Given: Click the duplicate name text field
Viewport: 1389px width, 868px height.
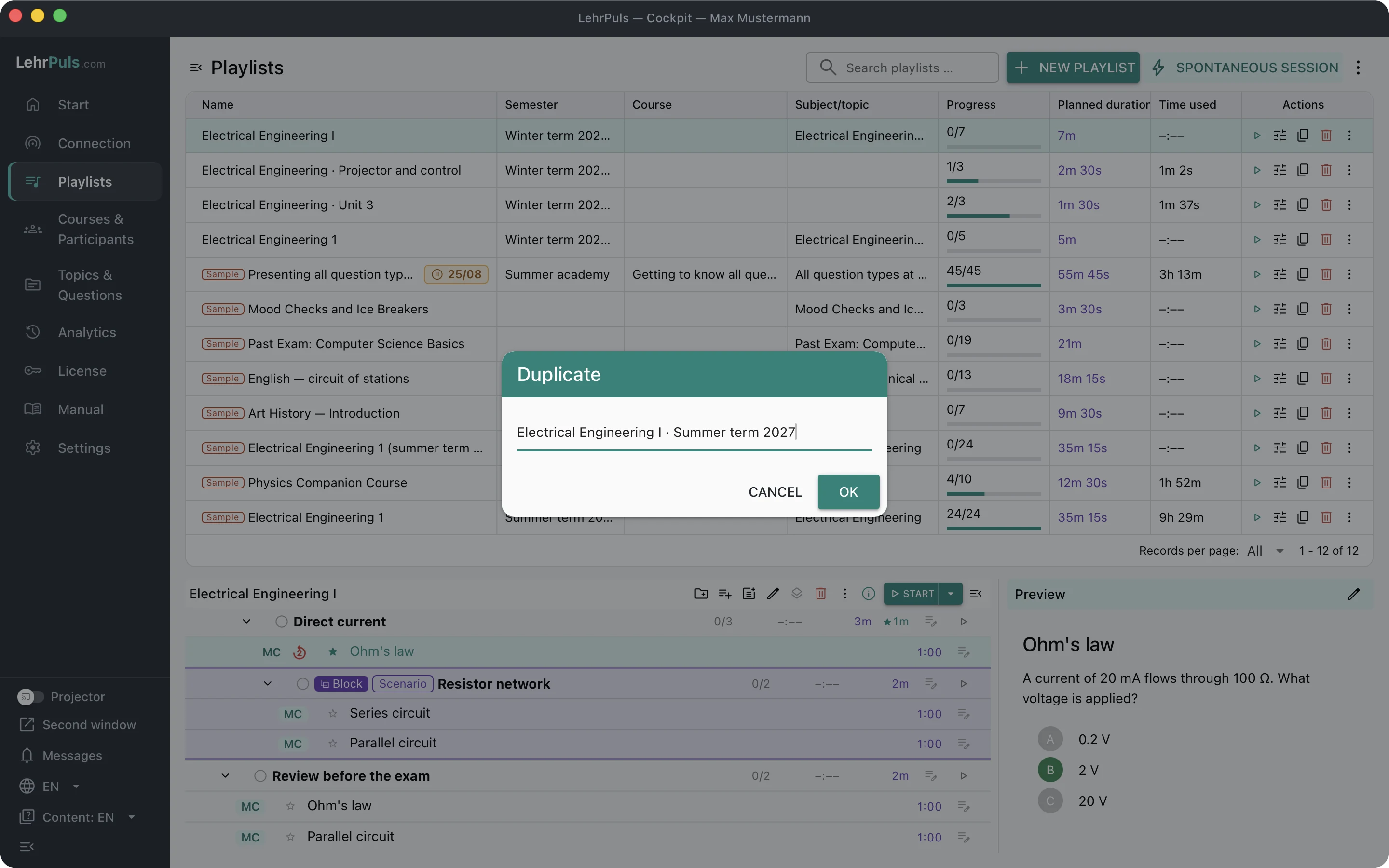Looking at the screenshot, I should 694,433.
